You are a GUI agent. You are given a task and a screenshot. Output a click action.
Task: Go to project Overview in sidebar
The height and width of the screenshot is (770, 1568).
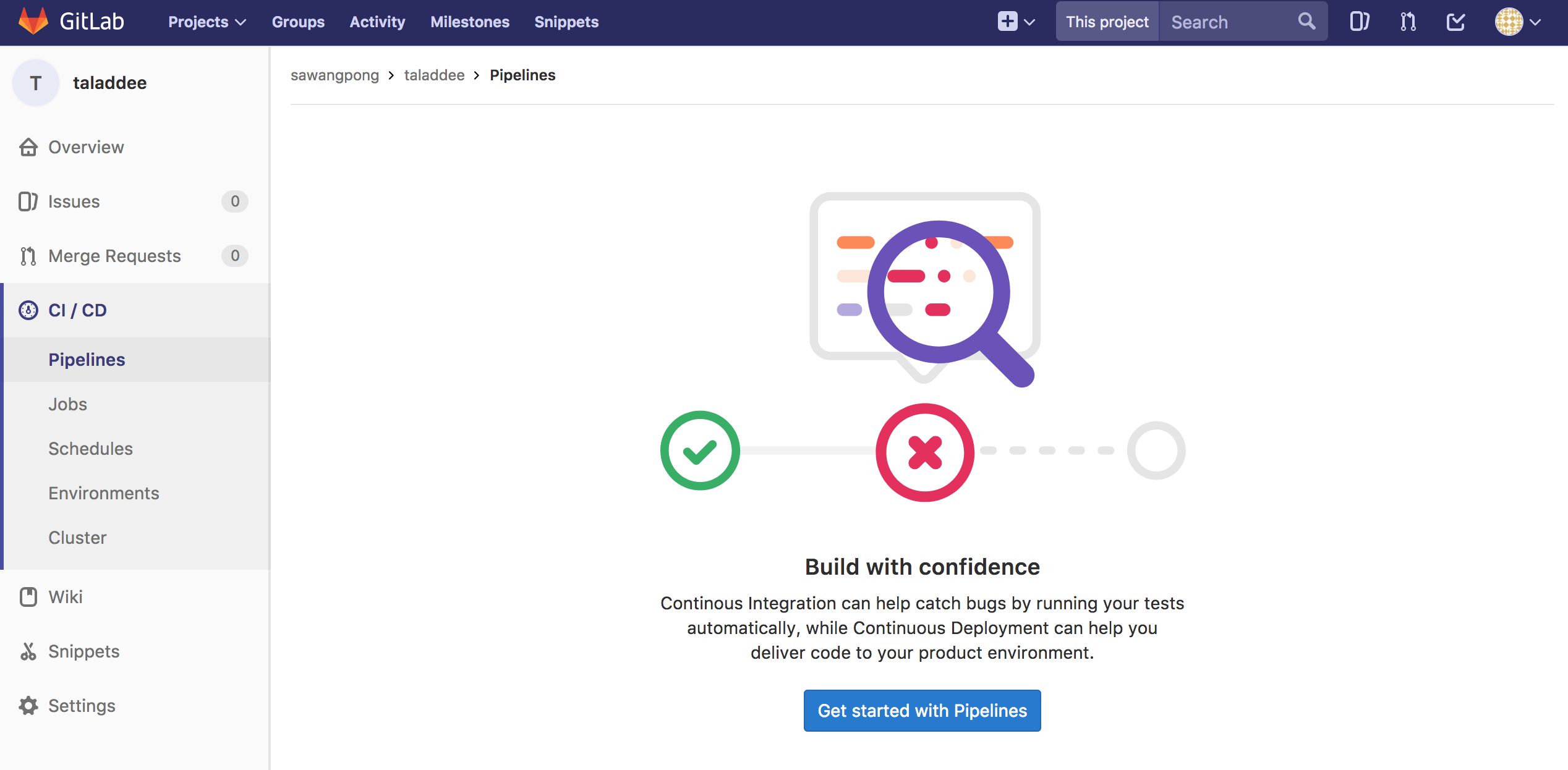click(x=86, y=147)
